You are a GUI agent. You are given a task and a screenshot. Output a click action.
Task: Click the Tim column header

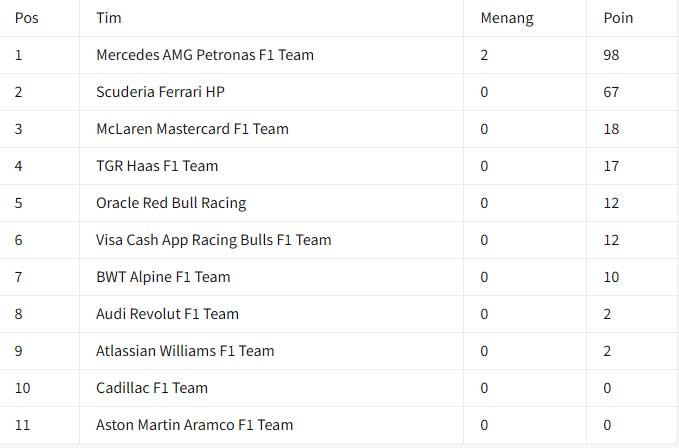point(108,18)
